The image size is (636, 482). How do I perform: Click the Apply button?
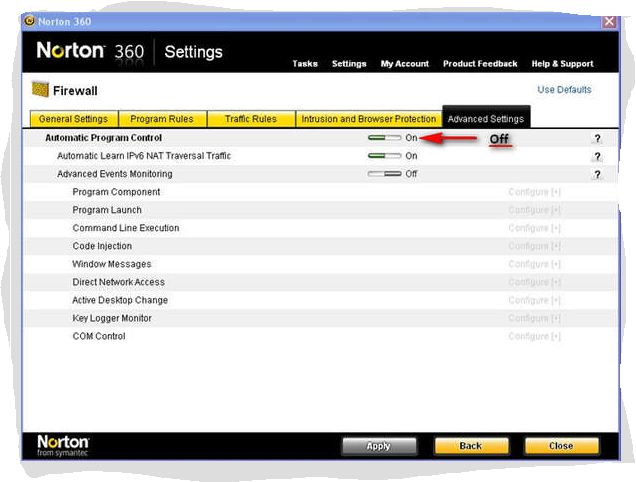(x=379, y=446)
